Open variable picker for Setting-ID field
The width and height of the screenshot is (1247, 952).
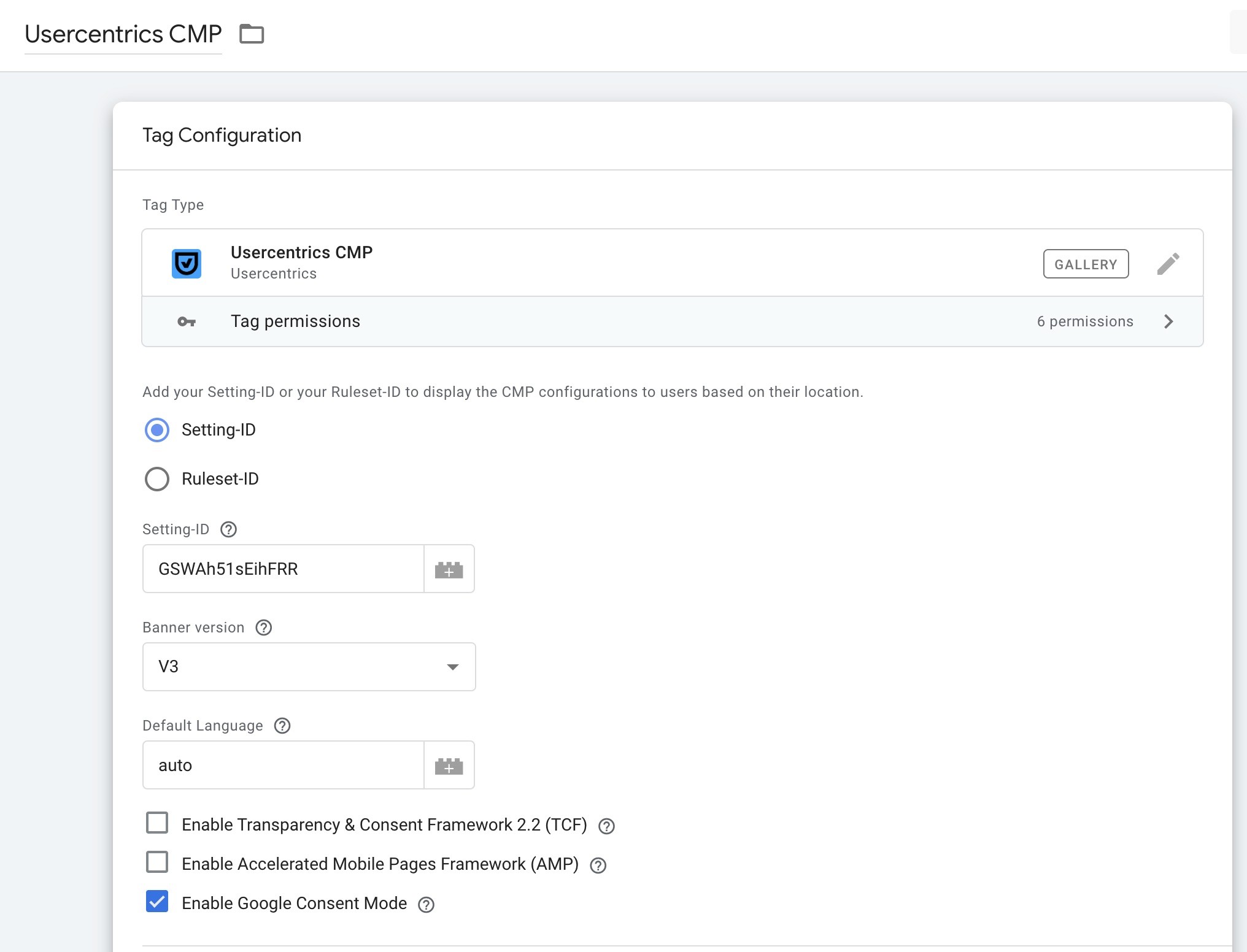pos(449,569)
